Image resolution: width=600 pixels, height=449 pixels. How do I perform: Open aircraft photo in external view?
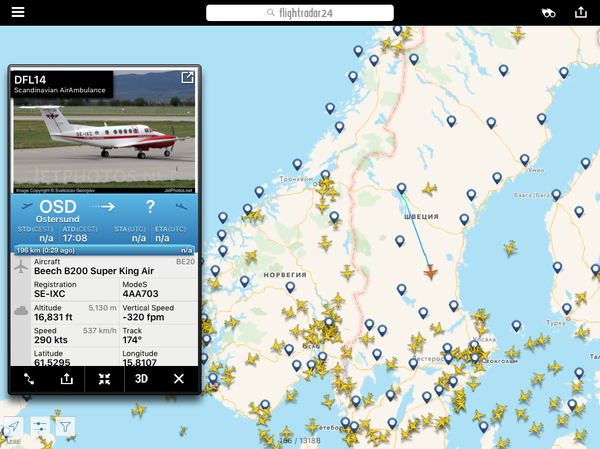187,78
